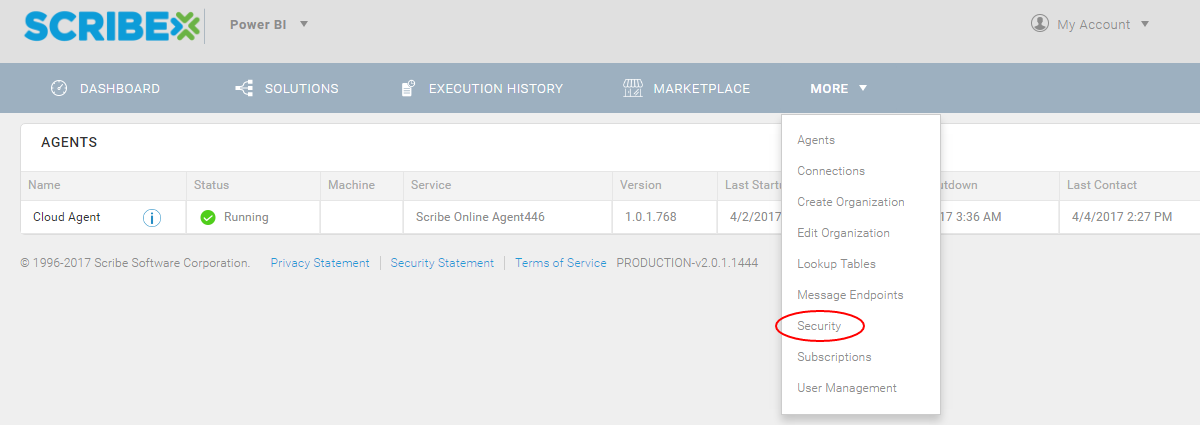Click the Dashboard gauge icon
Screen dimensions: 1200x425
tap(59, 88)
